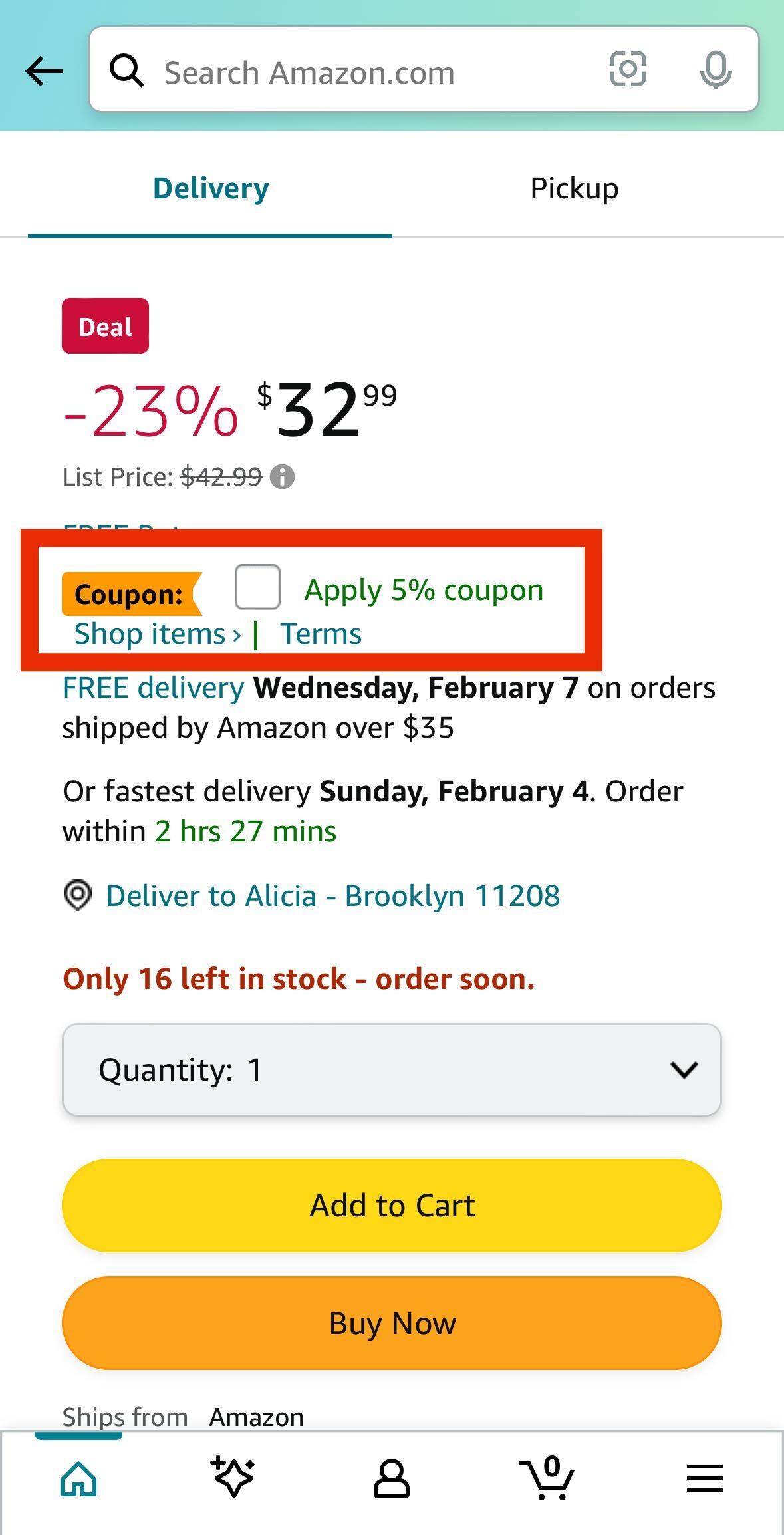Select the Delivery tab
The height and width of the screenshot is (1535, 784).
(x=210, y=188)
